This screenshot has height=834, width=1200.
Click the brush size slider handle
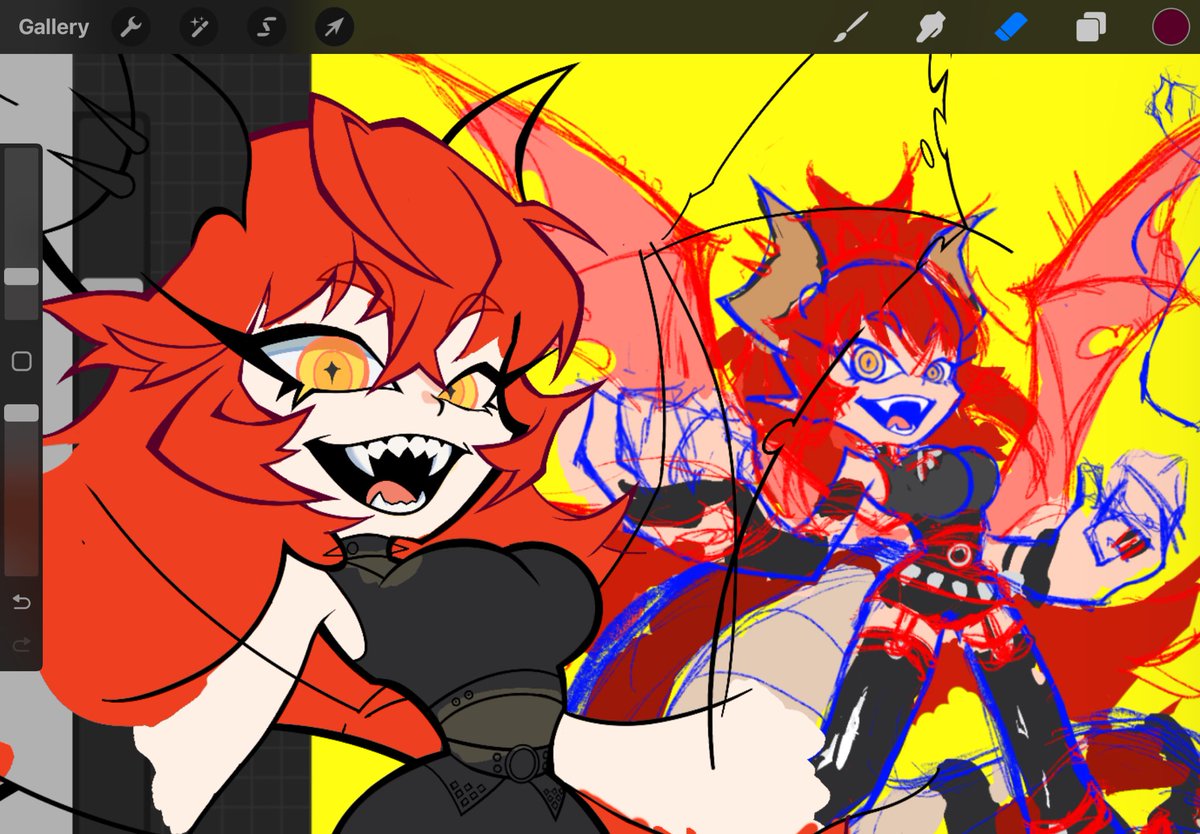pos(21,277)
